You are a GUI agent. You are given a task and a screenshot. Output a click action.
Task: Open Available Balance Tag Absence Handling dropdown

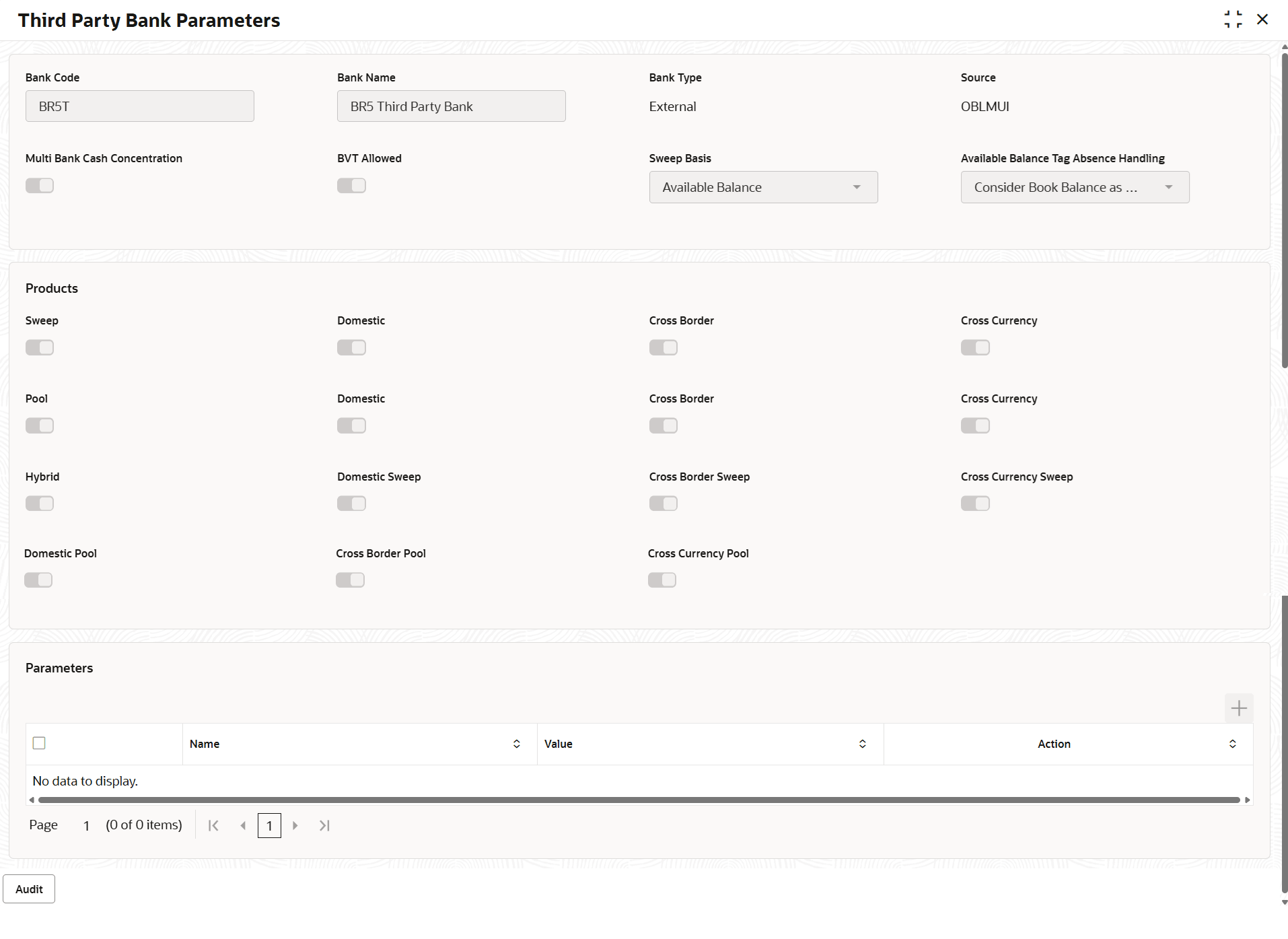[x=1075, y=187]
